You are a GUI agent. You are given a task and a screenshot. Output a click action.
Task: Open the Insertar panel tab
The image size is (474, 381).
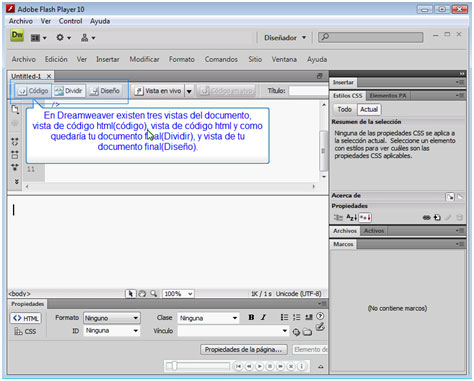343,82
